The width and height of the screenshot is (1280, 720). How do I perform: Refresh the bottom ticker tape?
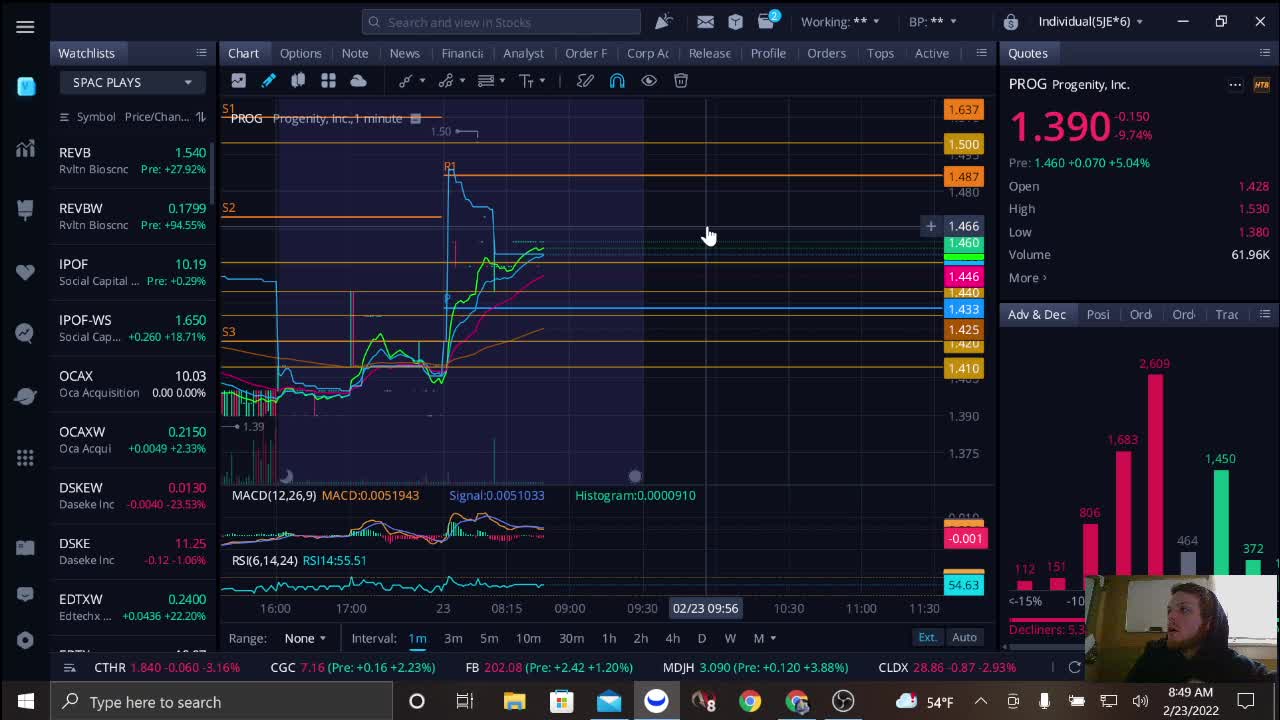click(1074, 667)
